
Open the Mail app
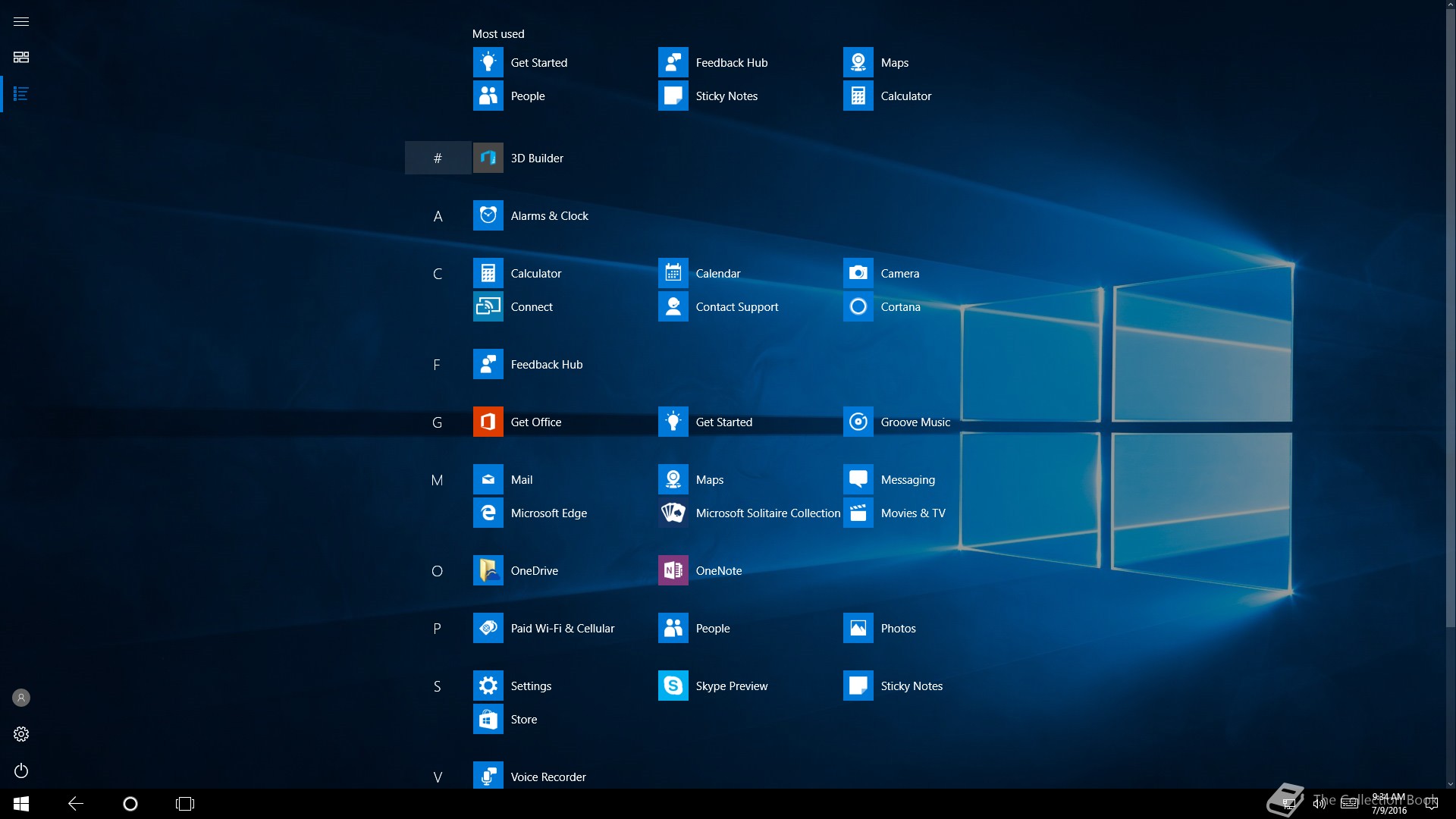tap(503, 479)
